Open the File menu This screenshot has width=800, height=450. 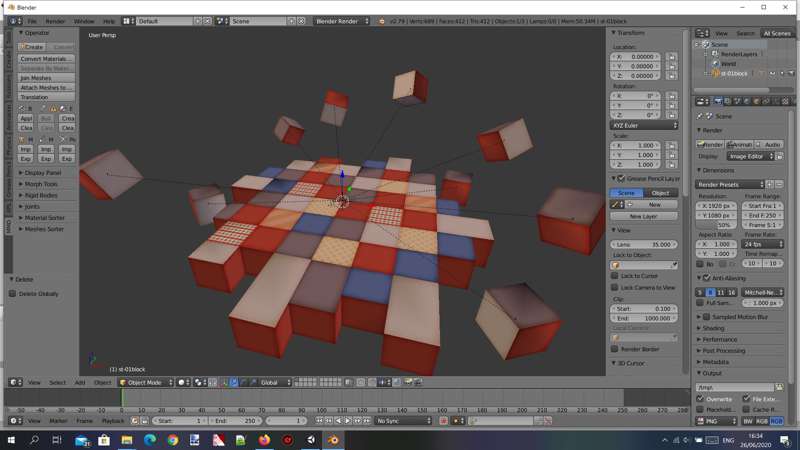click(x=32, y=21)
